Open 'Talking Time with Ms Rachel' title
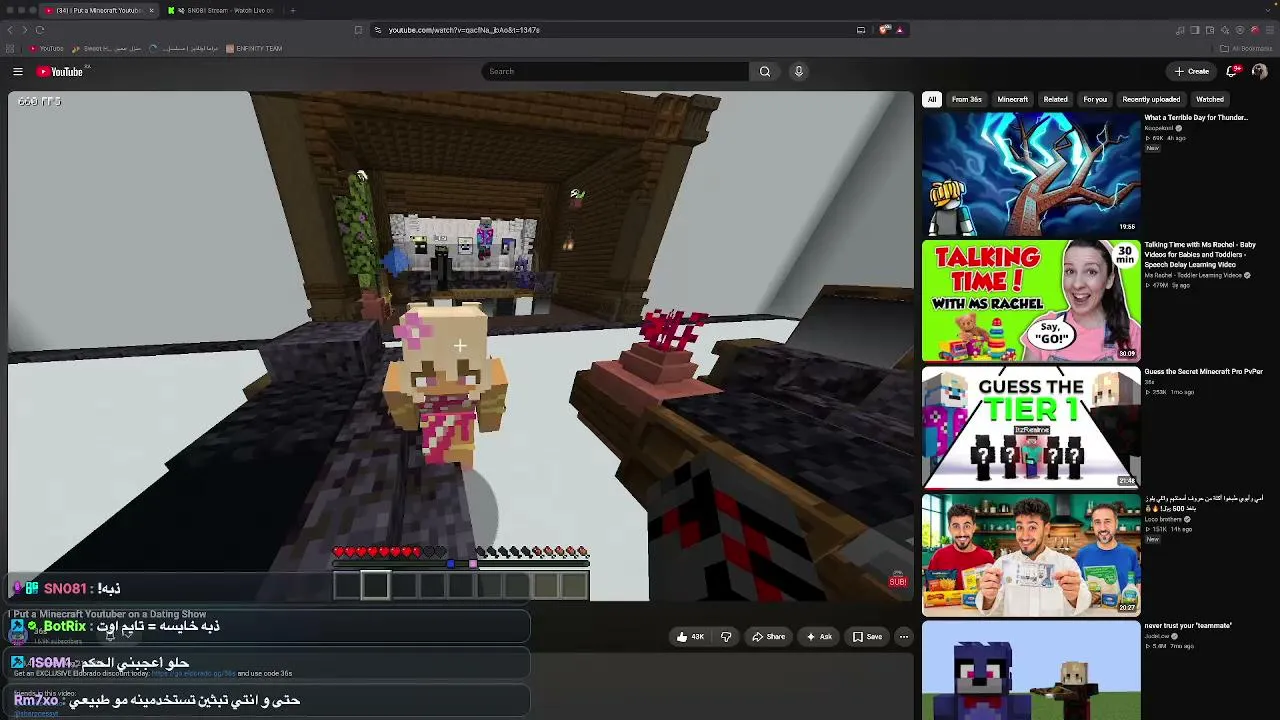The image size is (1280, 720). coord(1200,254)
